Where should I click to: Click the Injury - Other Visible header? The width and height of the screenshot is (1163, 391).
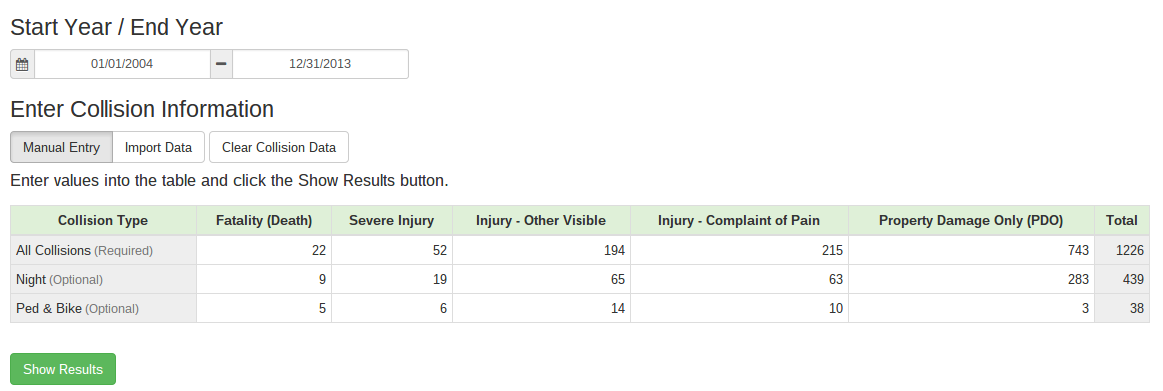pyautogui.click(x=541, y=220)
